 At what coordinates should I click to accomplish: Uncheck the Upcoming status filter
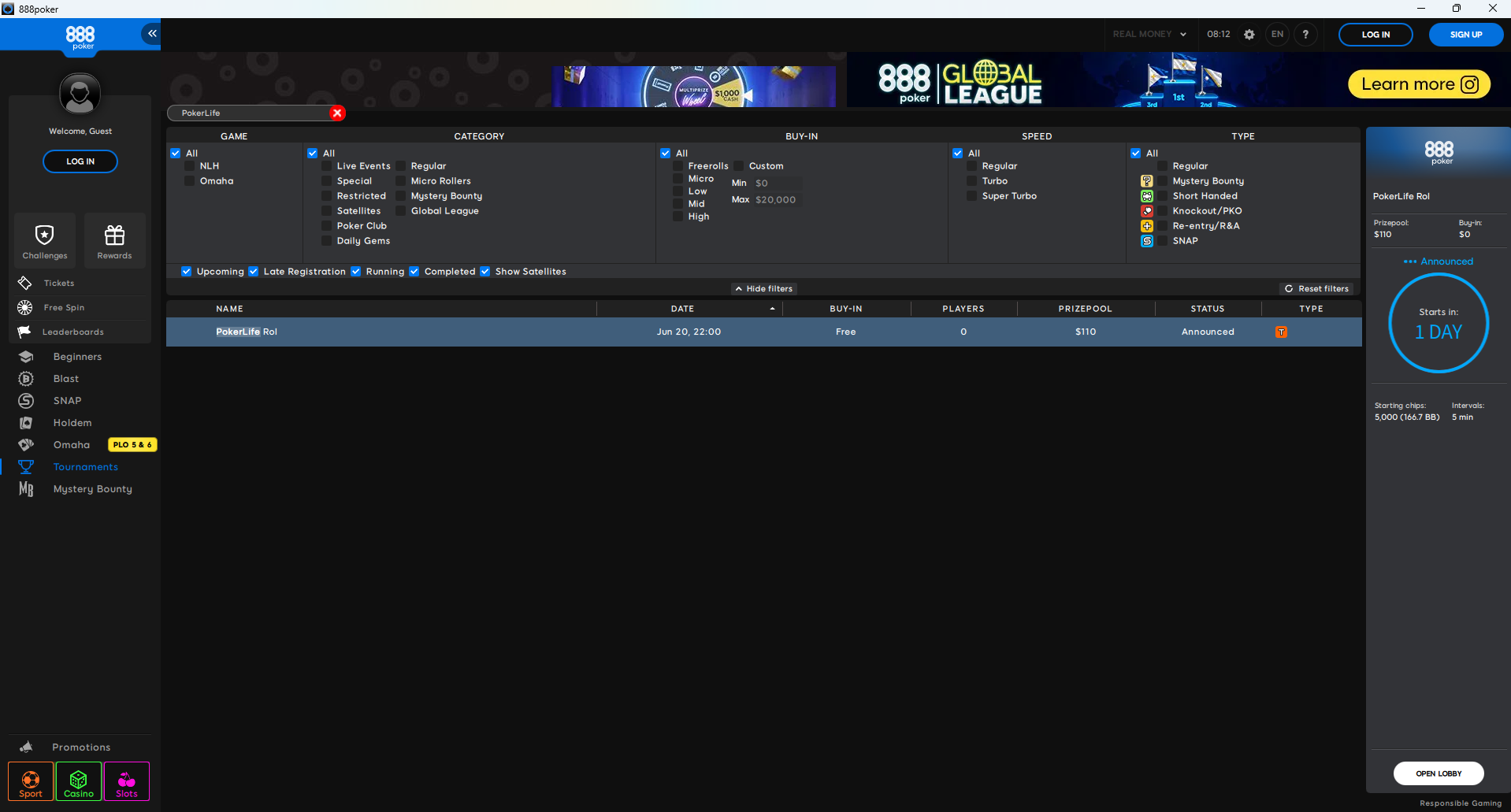(187, 272)
